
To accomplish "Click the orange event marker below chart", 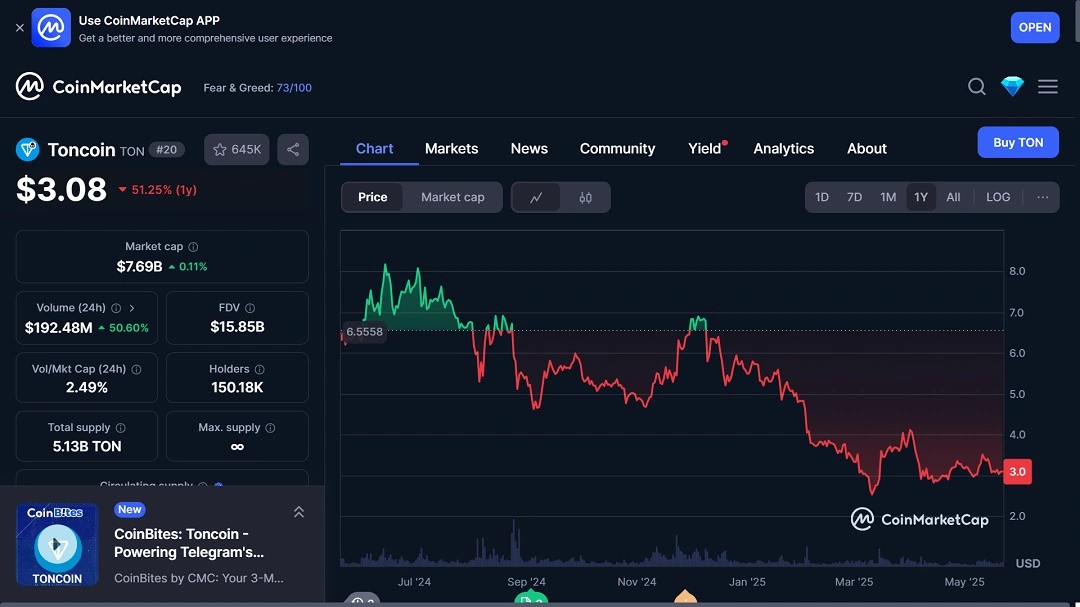I will tap(685, 597).
